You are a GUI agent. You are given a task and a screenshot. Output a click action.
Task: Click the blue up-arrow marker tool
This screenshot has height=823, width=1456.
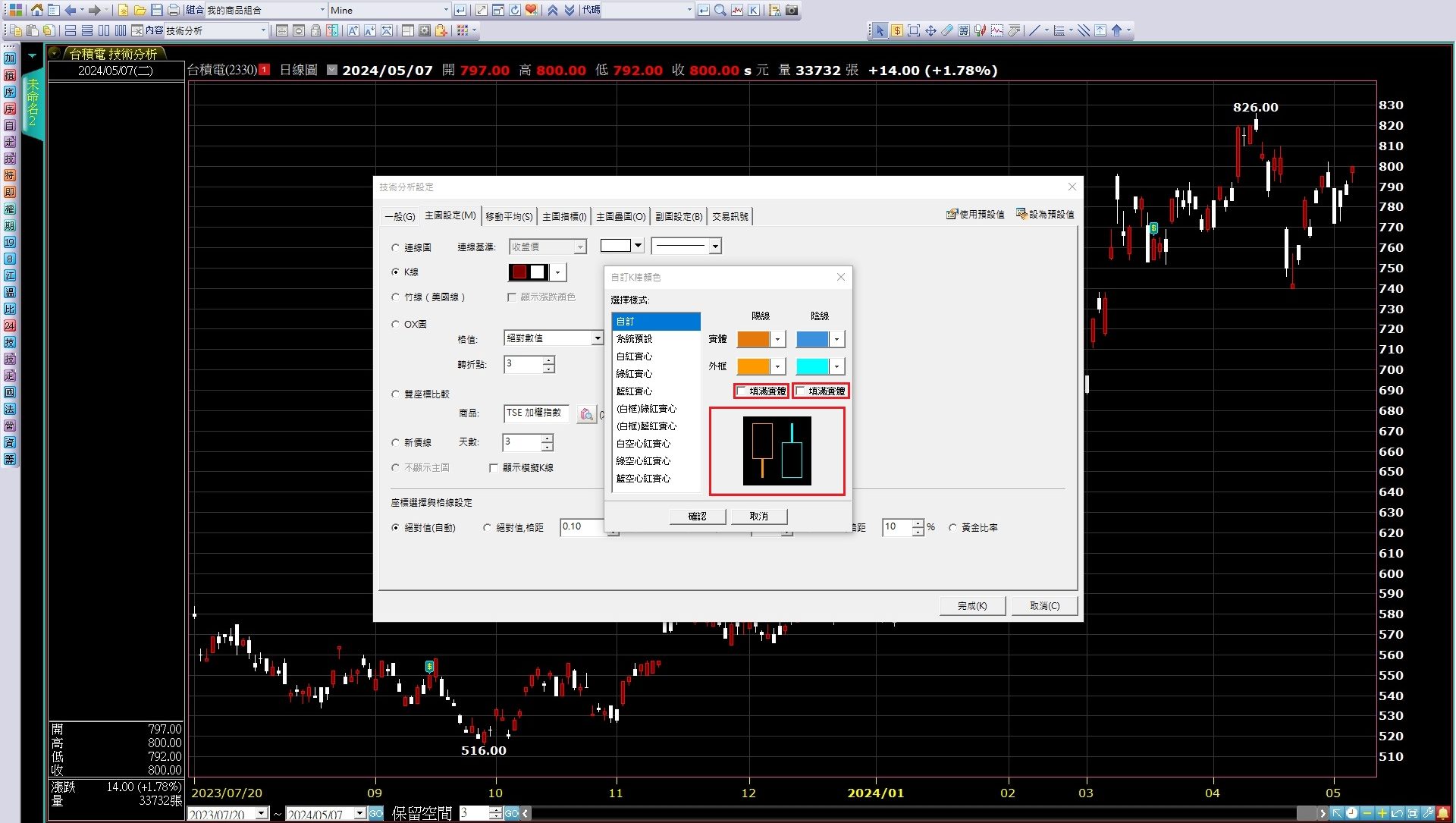click(1116, 30)
